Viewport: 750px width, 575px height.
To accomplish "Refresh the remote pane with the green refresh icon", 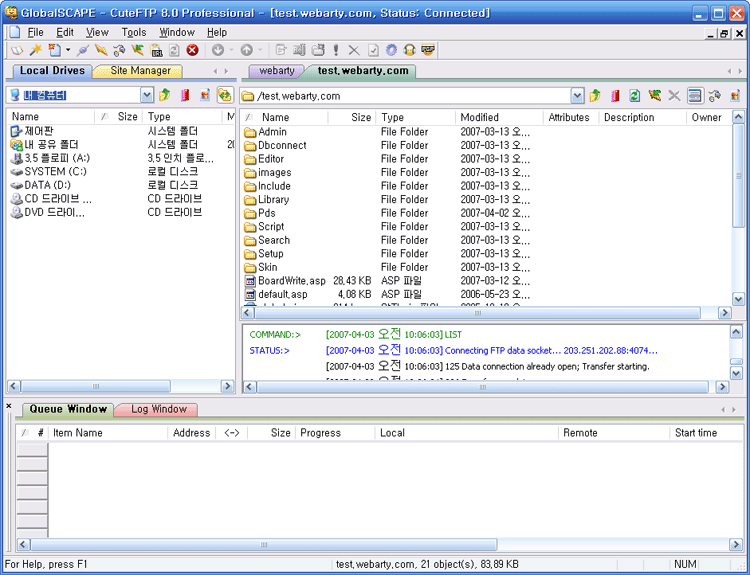I will [x=635, y=96].
